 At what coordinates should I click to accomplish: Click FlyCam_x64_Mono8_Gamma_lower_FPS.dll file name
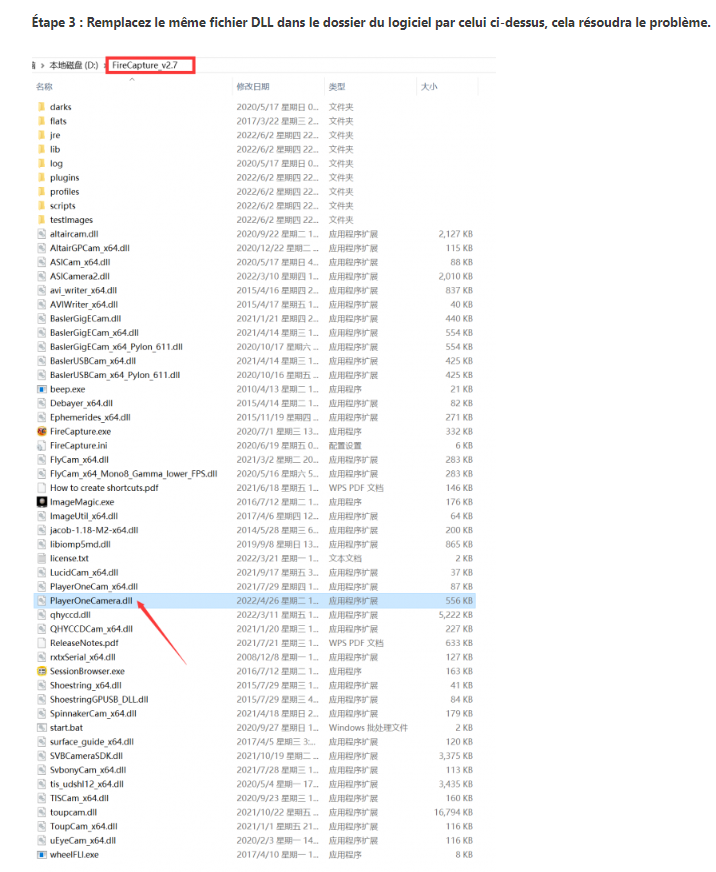[x=134, y=474]
